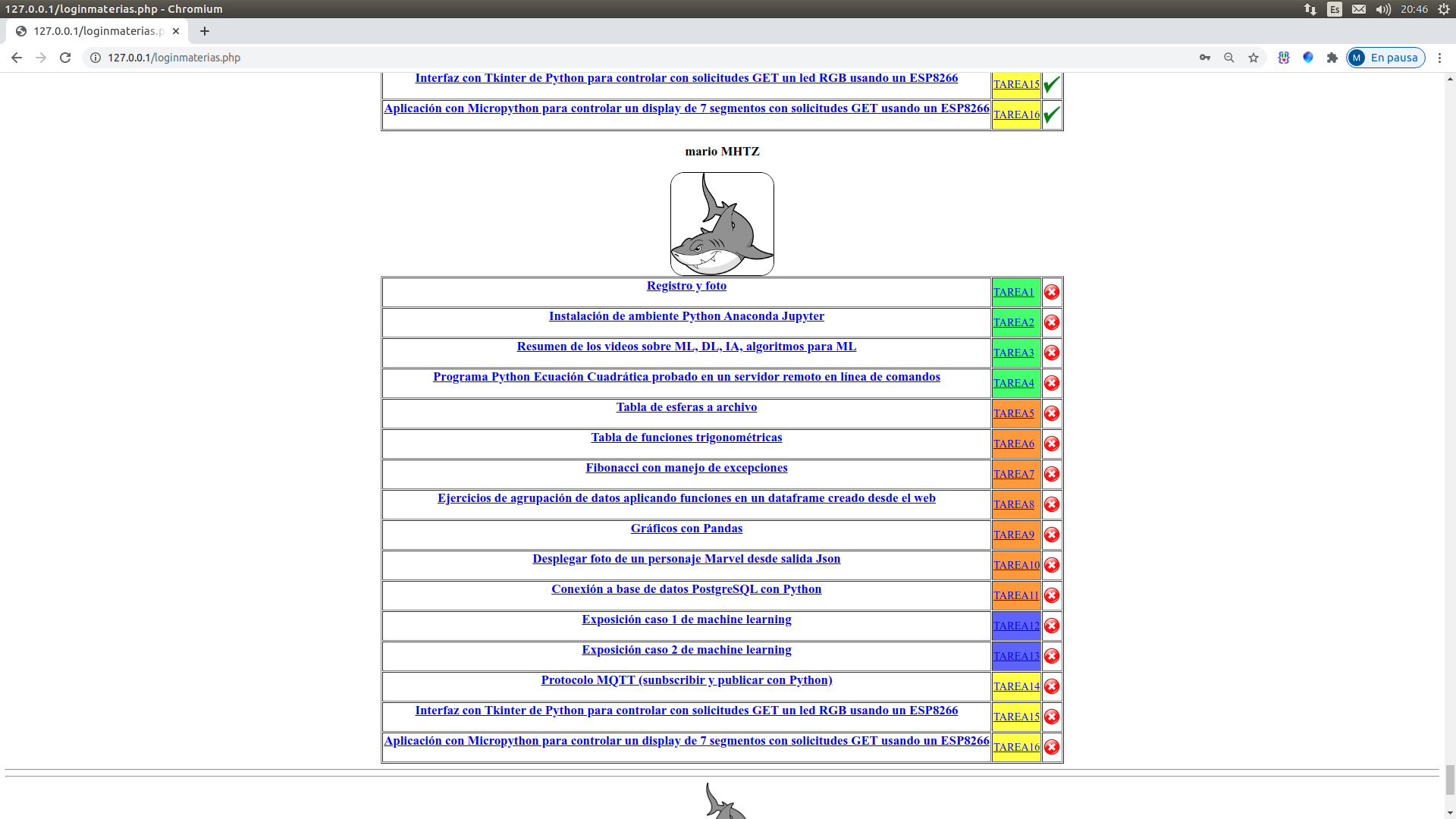Close the loginmaterias browser tab
This screenshot has width=1456, height=819.
176,31
